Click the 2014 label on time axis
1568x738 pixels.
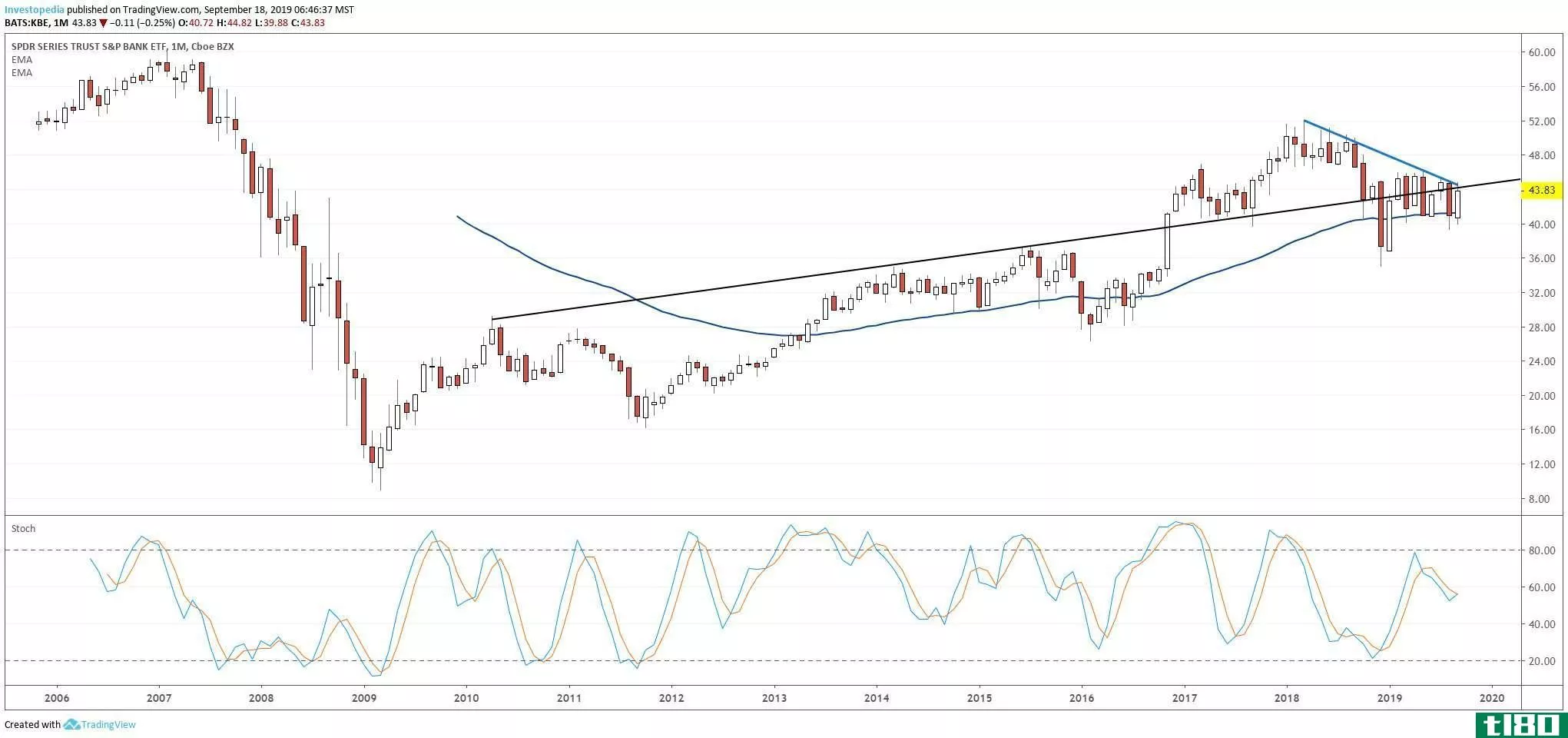click(x=877, y=698)
